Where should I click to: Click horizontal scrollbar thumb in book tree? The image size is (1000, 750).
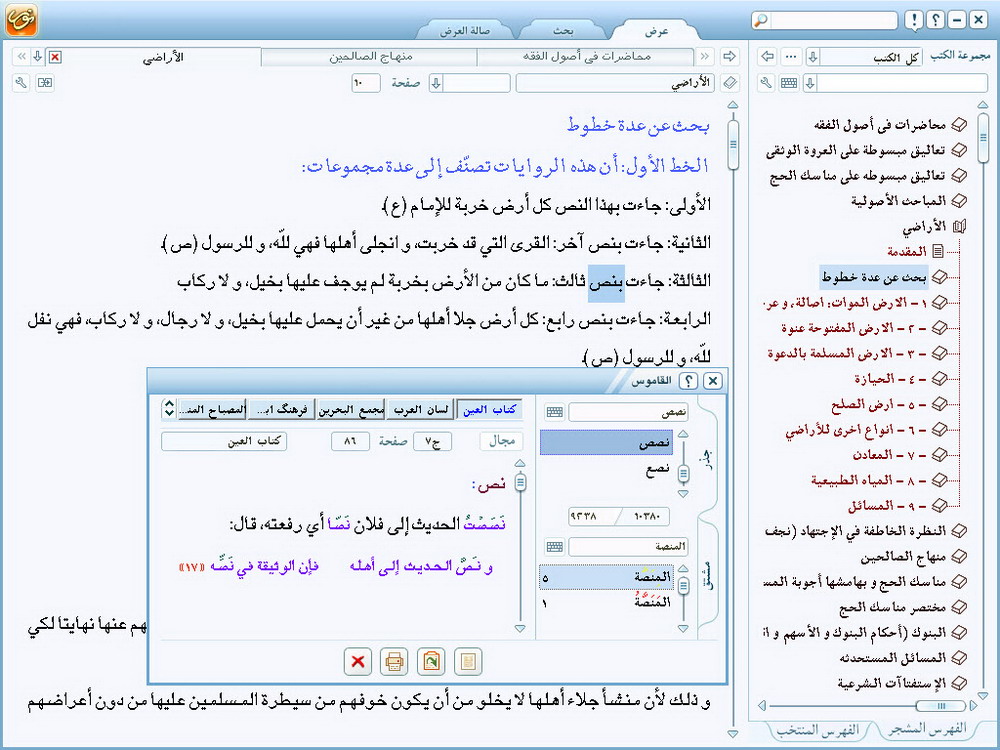click(940, 705)
